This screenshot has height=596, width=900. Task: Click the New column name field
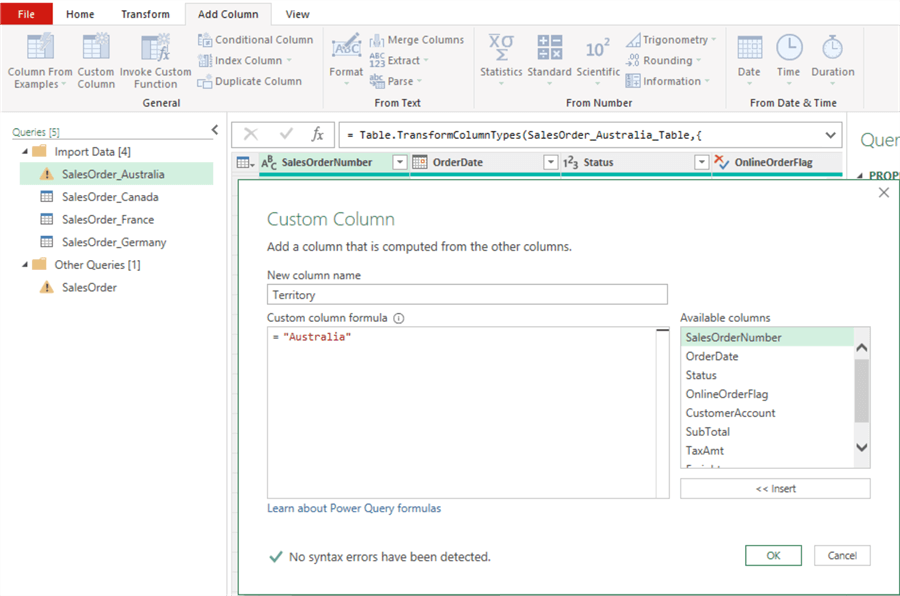pyautogui.click(x=467, y=295)
